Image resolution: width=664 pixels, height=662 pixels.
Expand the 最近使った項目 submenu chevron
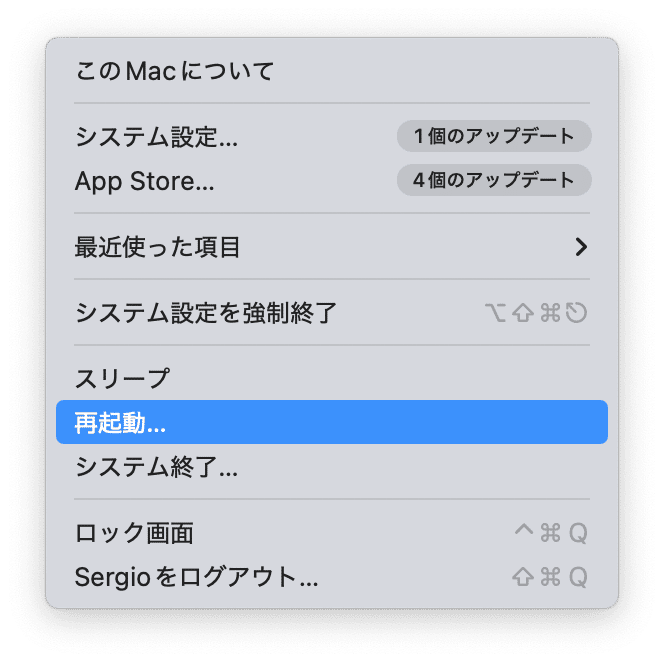click(581, 247)
